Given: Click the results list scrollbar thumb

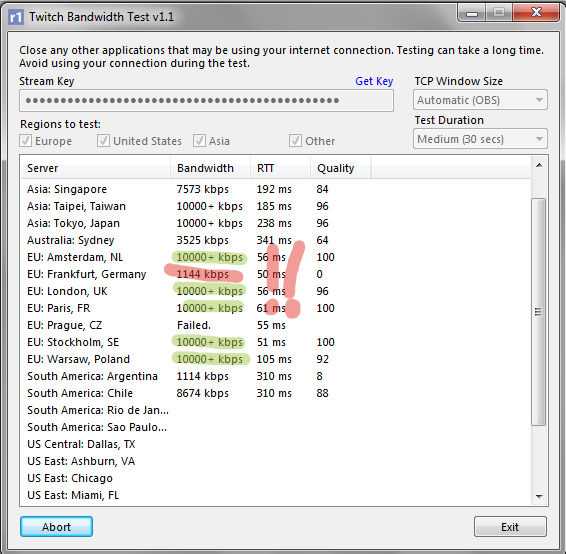Looking at the screenshot, I should click(x=539, y=312).
